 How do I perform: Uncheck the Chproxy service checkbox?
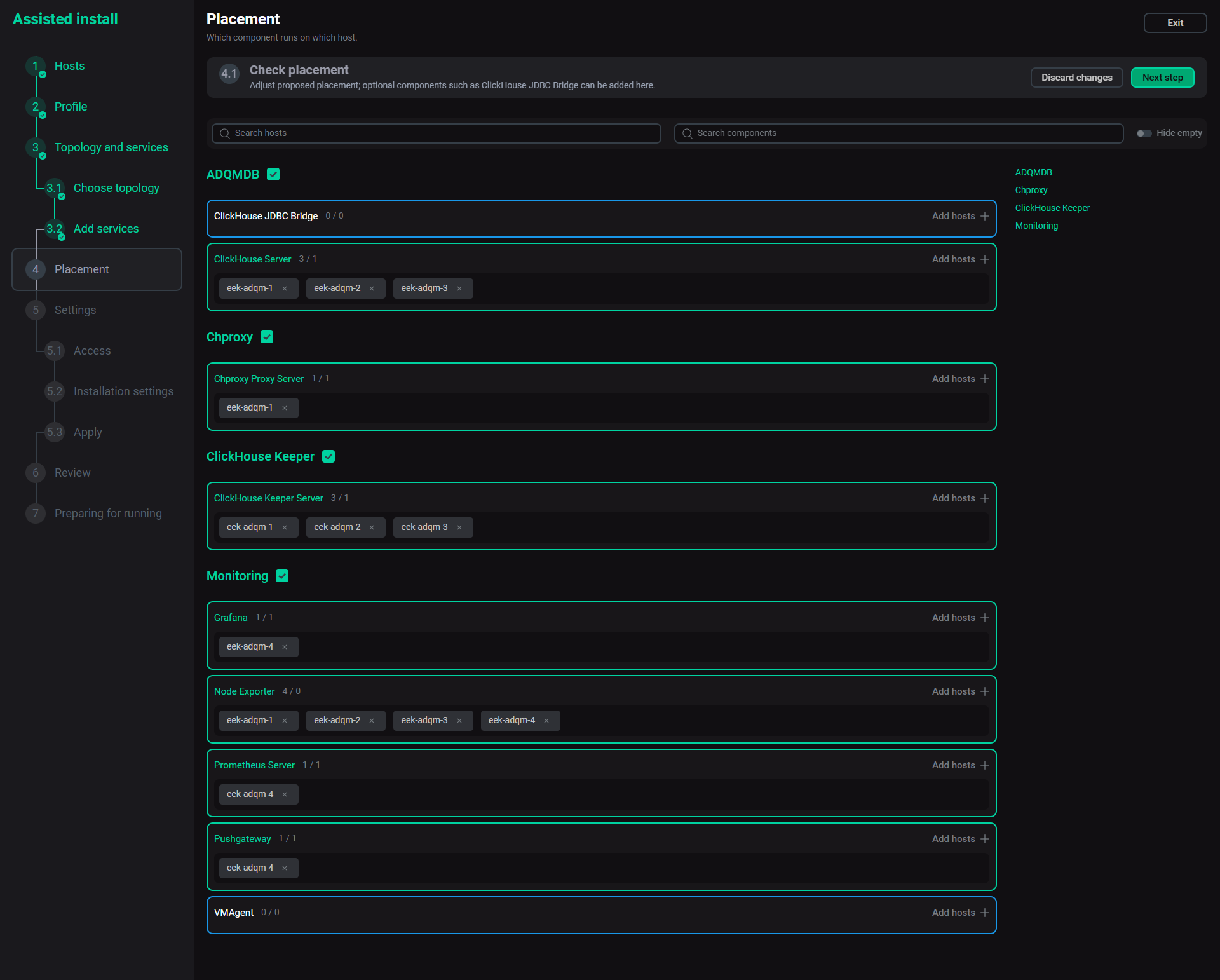pos(267,337)
